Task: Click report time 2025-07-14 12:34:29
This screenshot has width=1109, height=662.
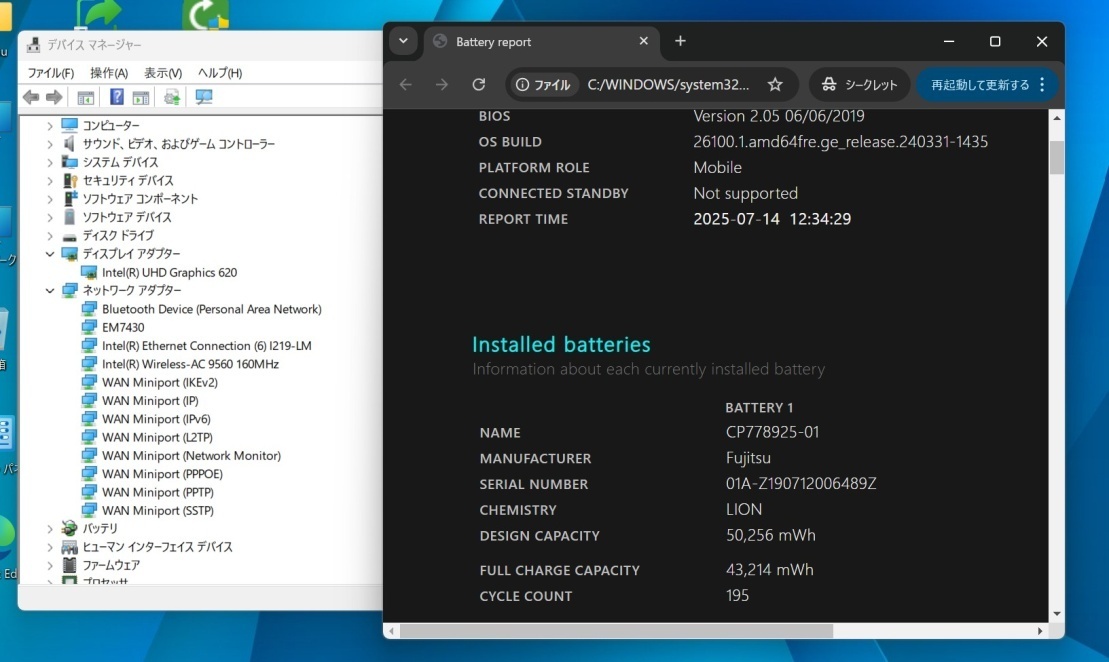Action: click(x=772, y=219)
